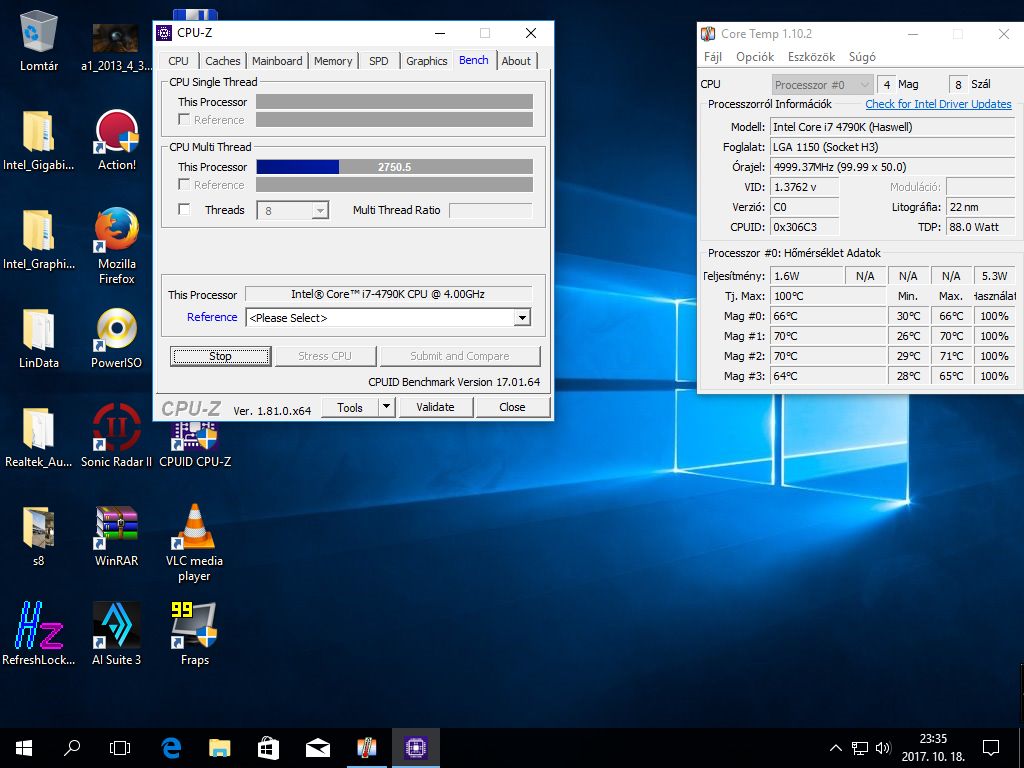Open the Súgó menu in Core Temp
This screenshot has width=1024, height=768.
tap(862, 57)
